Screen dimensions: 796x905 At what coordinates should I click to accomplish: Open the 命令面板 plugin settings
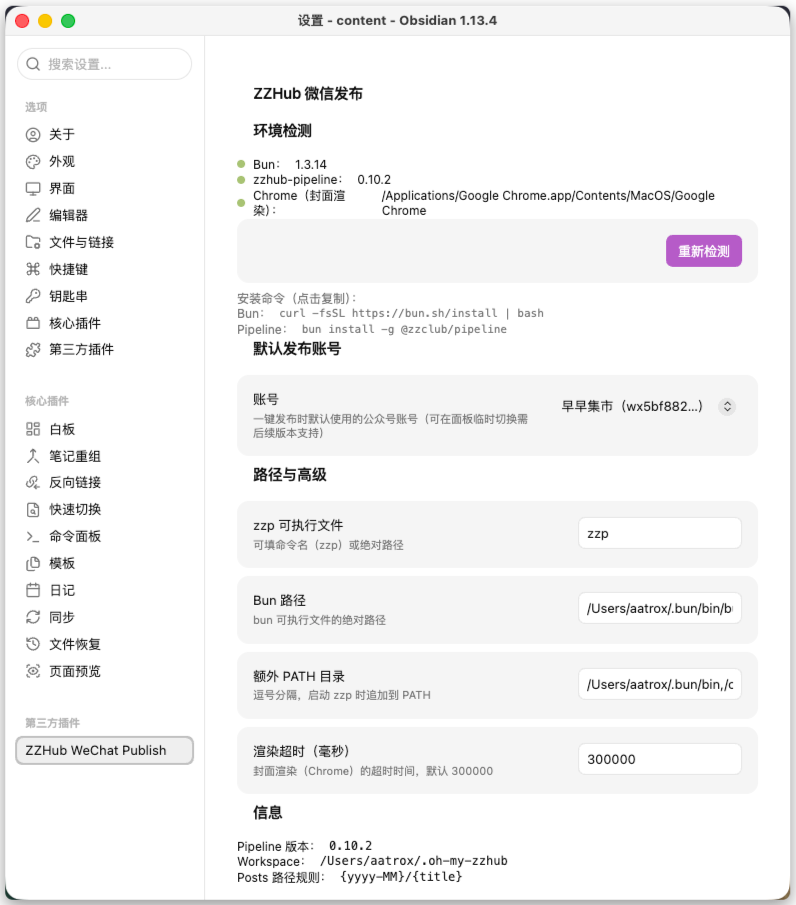(104, 537)
